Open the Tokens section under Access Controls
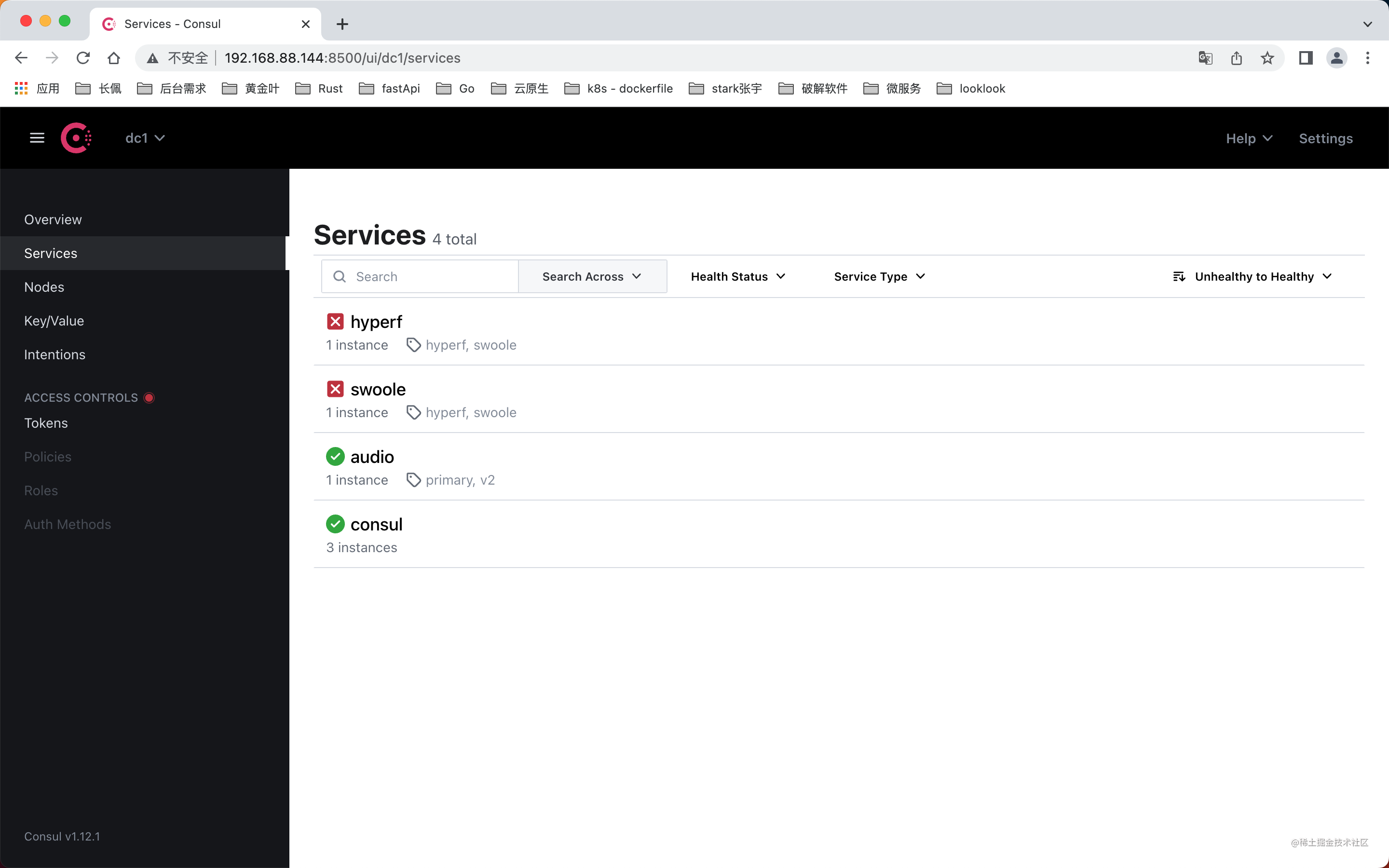 46,422
